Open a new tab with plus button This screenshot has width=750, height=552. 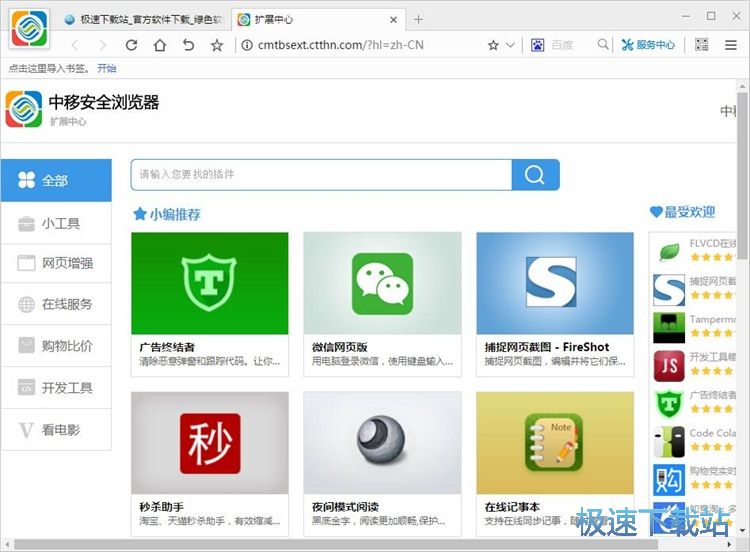click(x=418, y=19)
